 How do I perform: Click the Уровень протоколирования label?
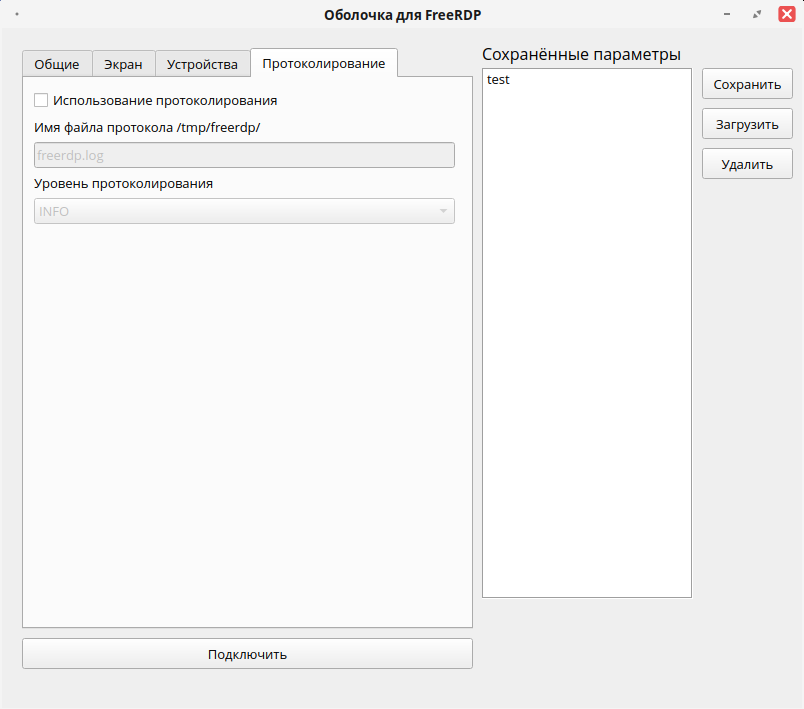[124, 184]
